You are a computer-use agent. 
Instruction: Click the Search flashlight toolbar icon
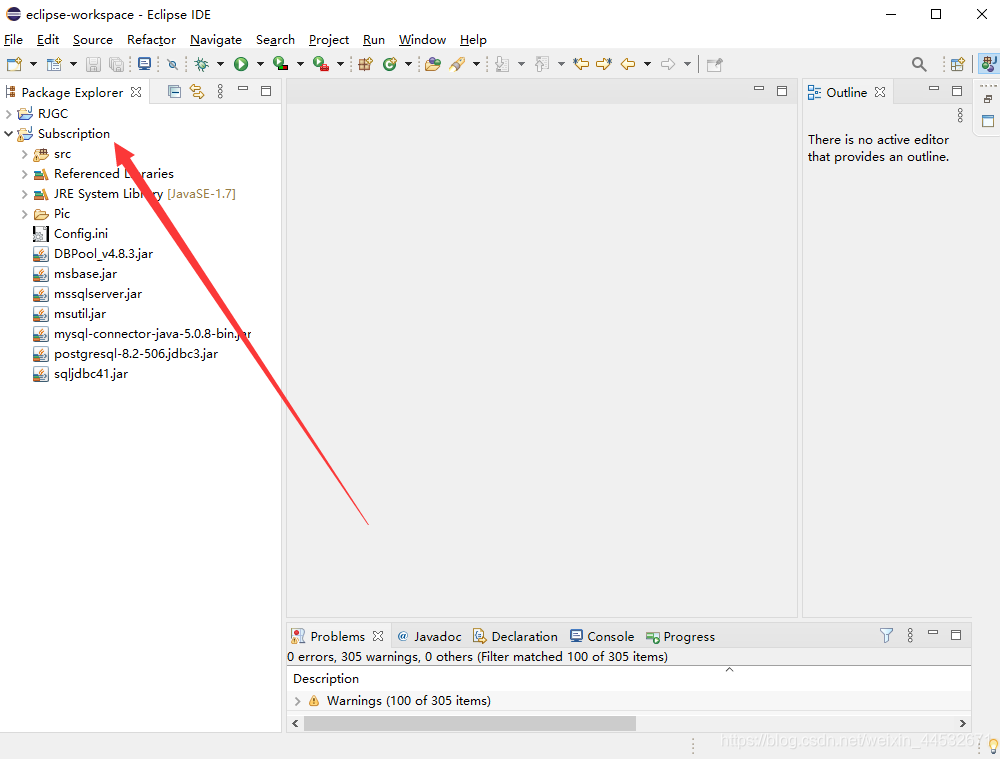tap(457, 64)
